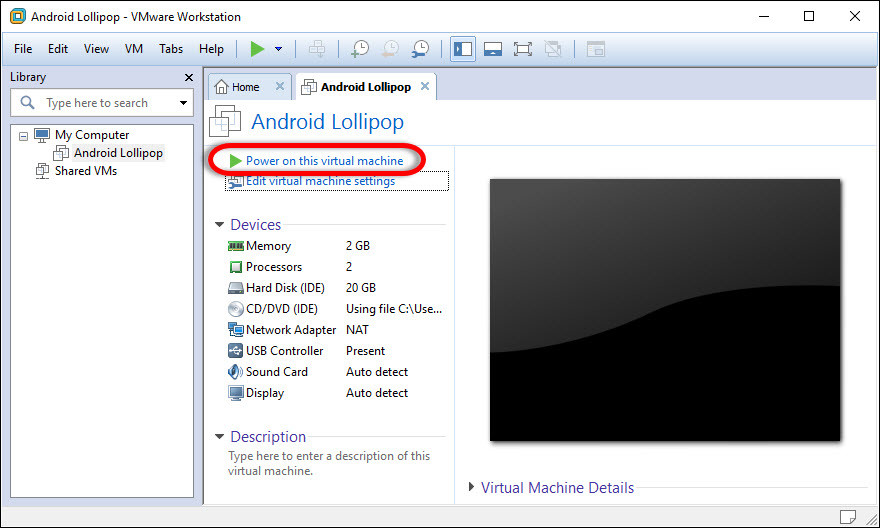Click the Display monitor icon
The height and width of the screenshot is (528, 880).
click(x=236, y=393)
